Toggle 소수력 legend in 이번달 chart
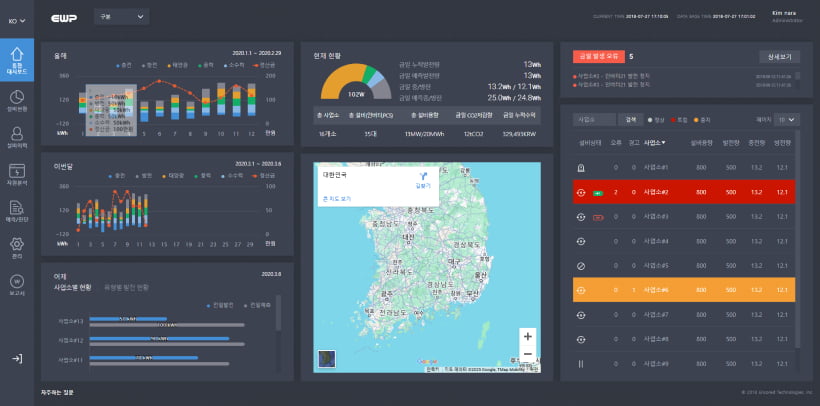 [232, 176]
